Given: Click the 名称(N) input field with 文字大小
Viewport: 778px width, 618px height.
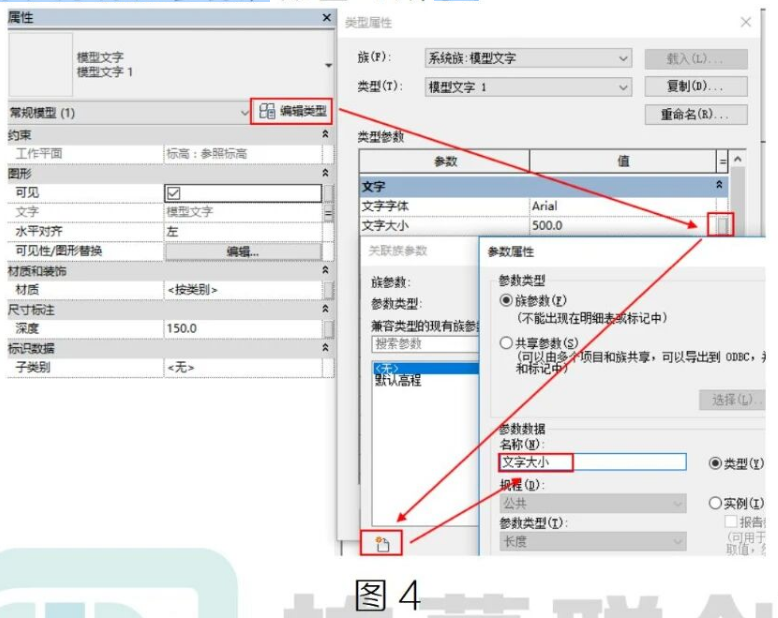Looking at the screenshot, I should point(592,462).
